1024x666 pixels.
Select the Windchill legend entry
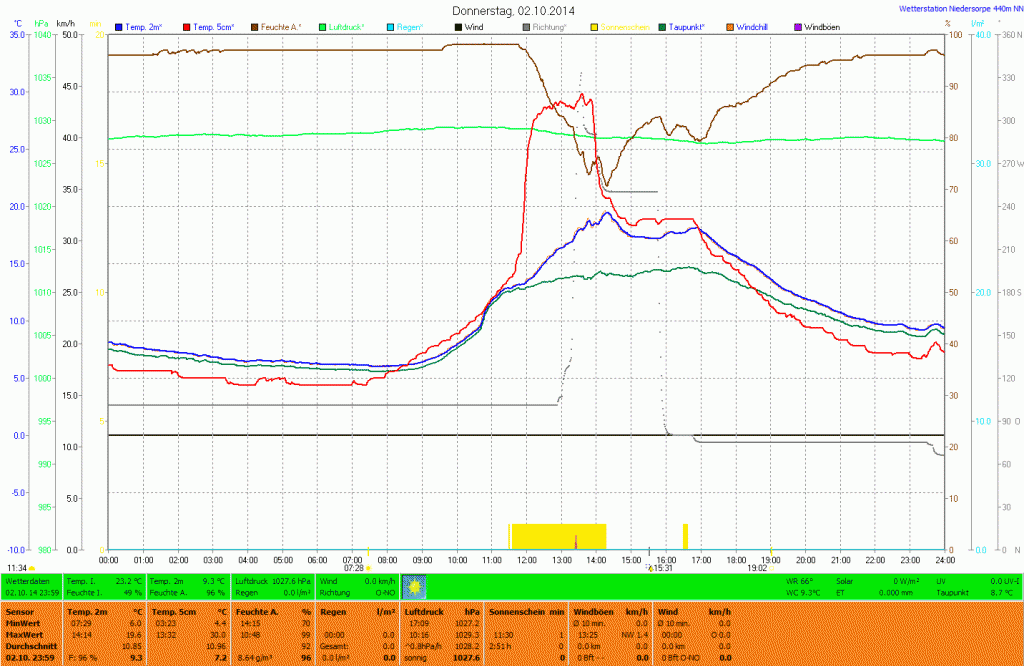tap(758, 26)
